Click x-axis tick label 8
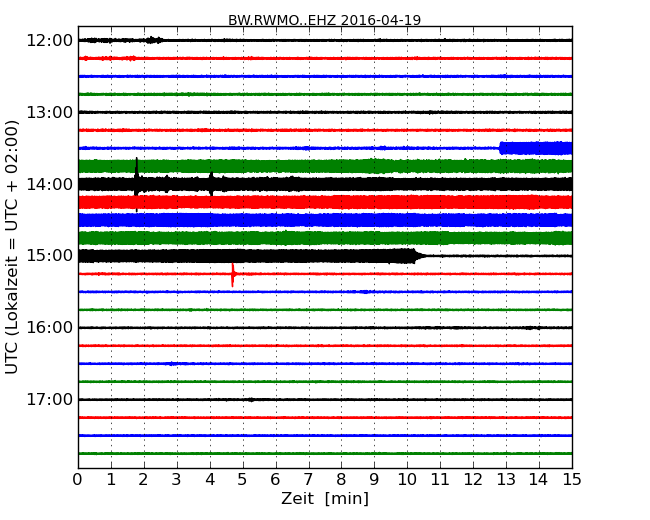This screenshot has width=650, height=520. tap(341, 480)
